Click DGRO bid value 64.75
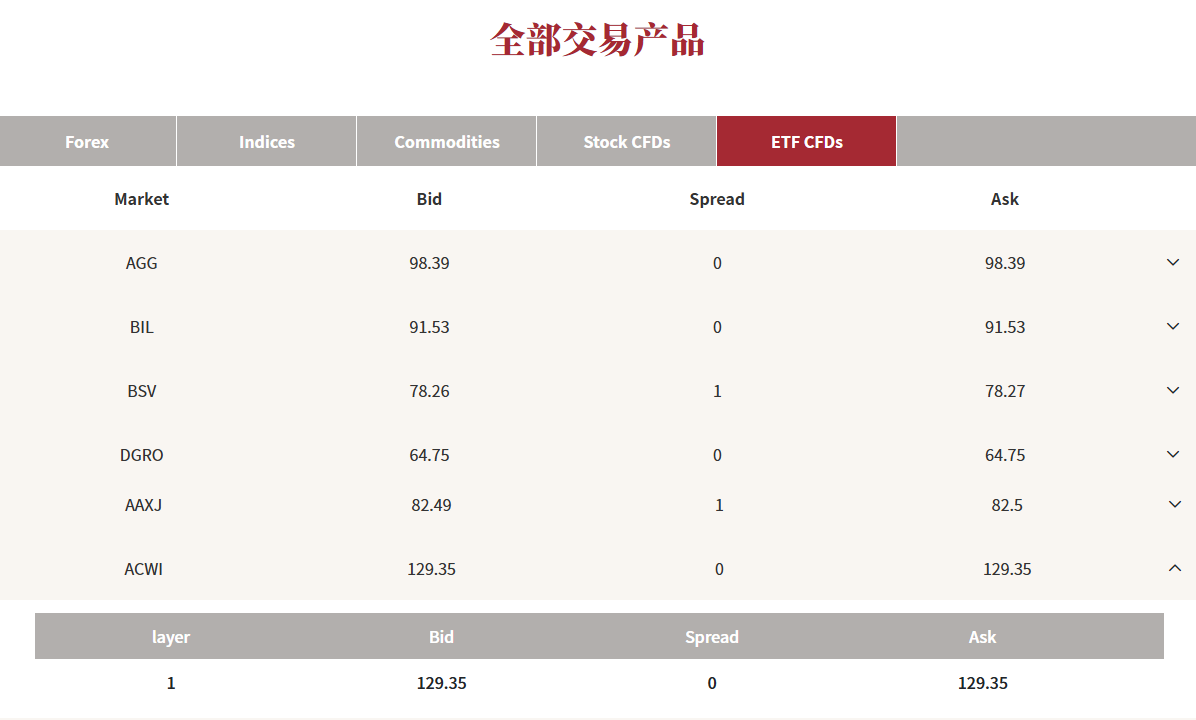Image resolution: width=1196 pixels, height=720 pixels. point(429,455)
